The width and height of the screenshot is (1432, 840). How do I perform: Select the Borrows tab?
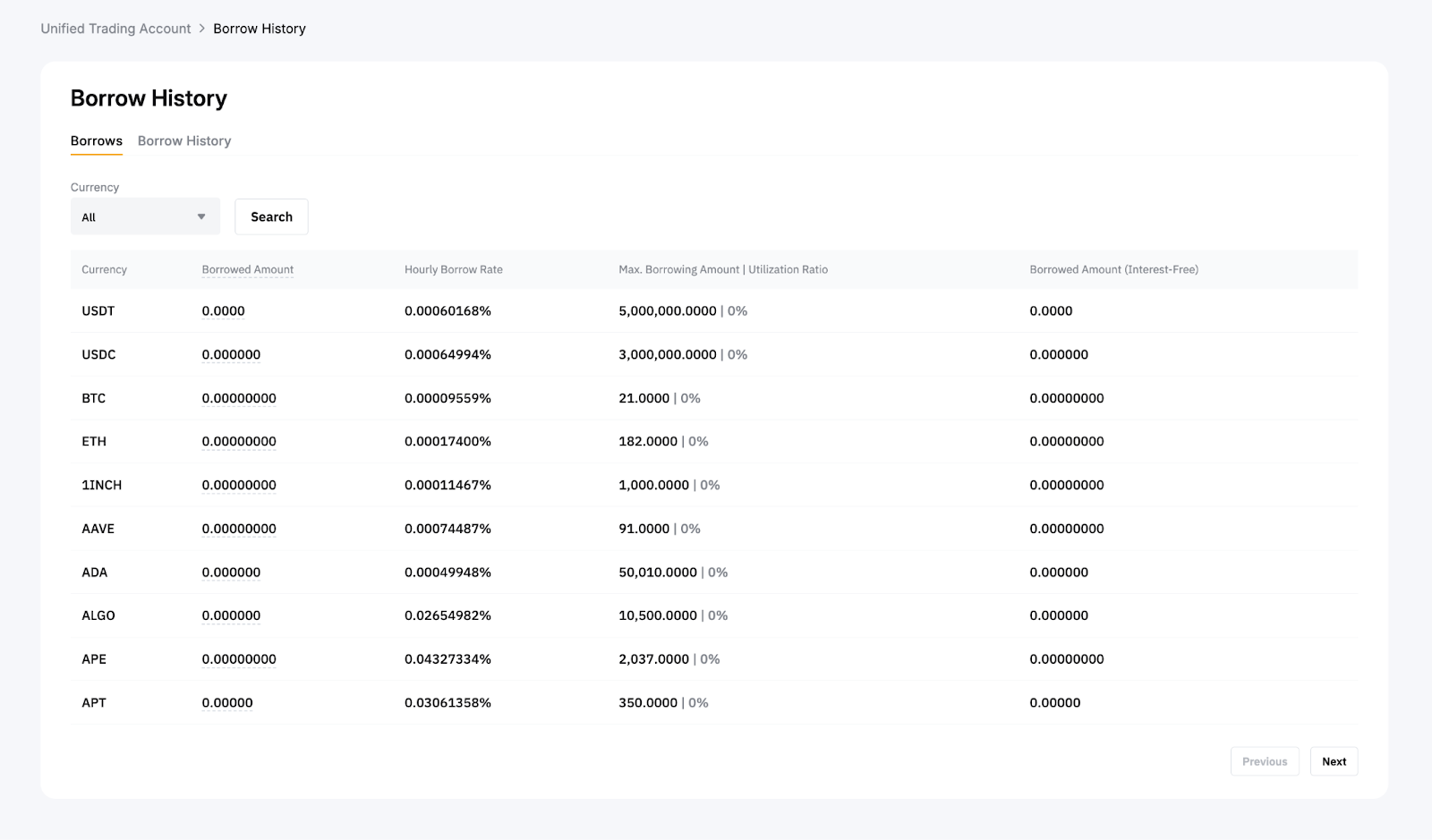pos(97,141)
